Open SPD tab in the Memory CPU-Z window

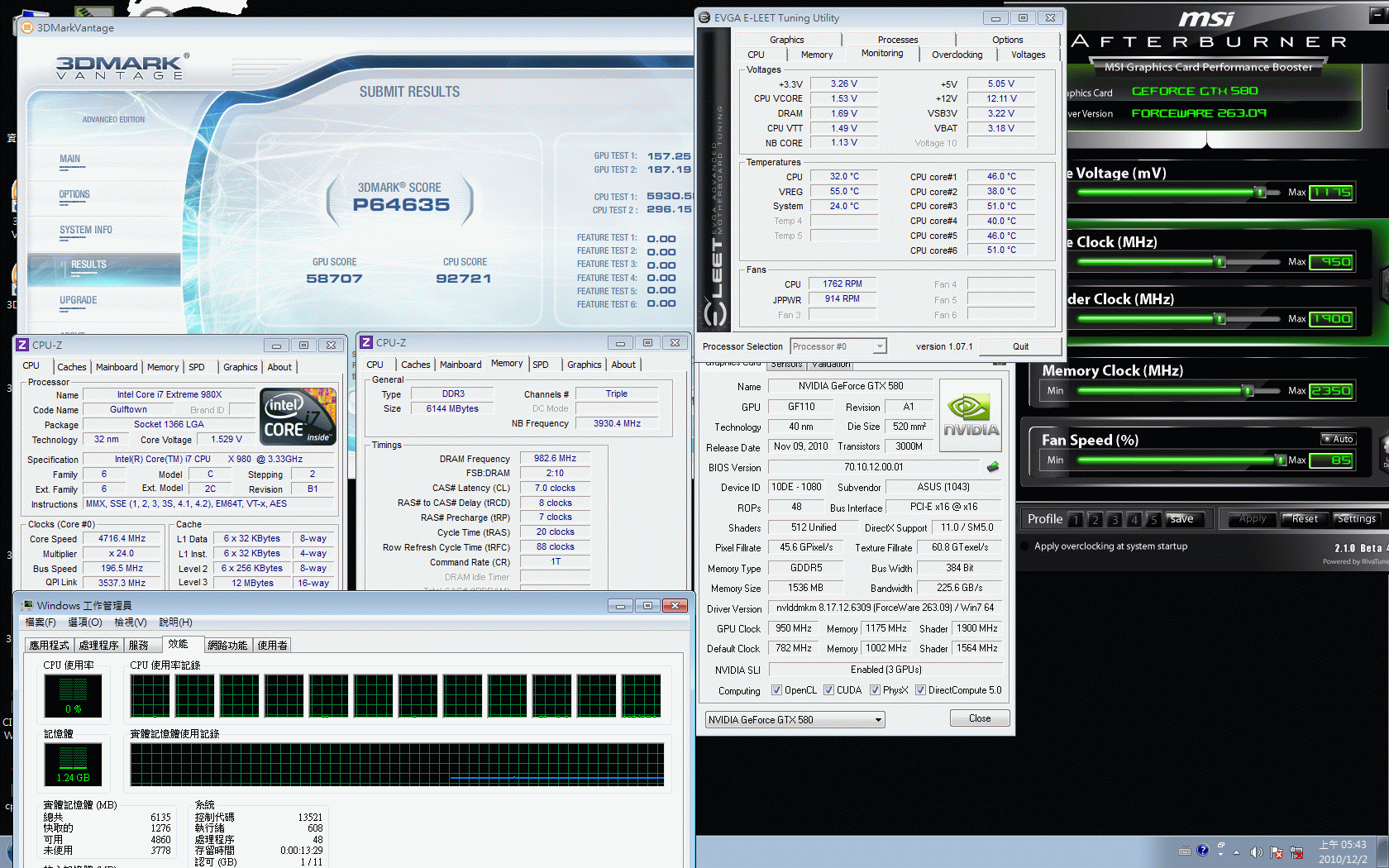click(x=541, y=365)
